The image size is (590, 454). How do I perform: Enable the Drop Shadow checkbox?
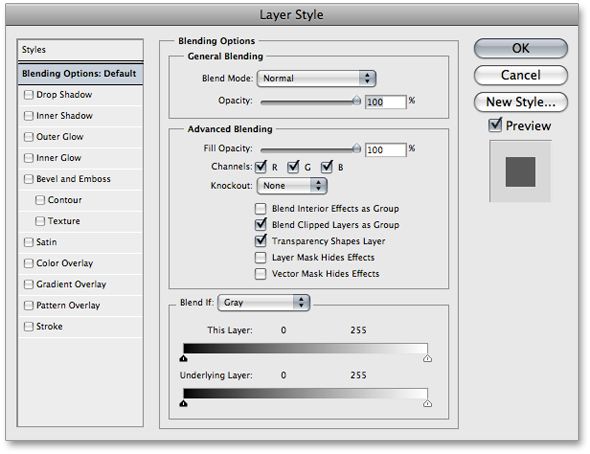29,95
